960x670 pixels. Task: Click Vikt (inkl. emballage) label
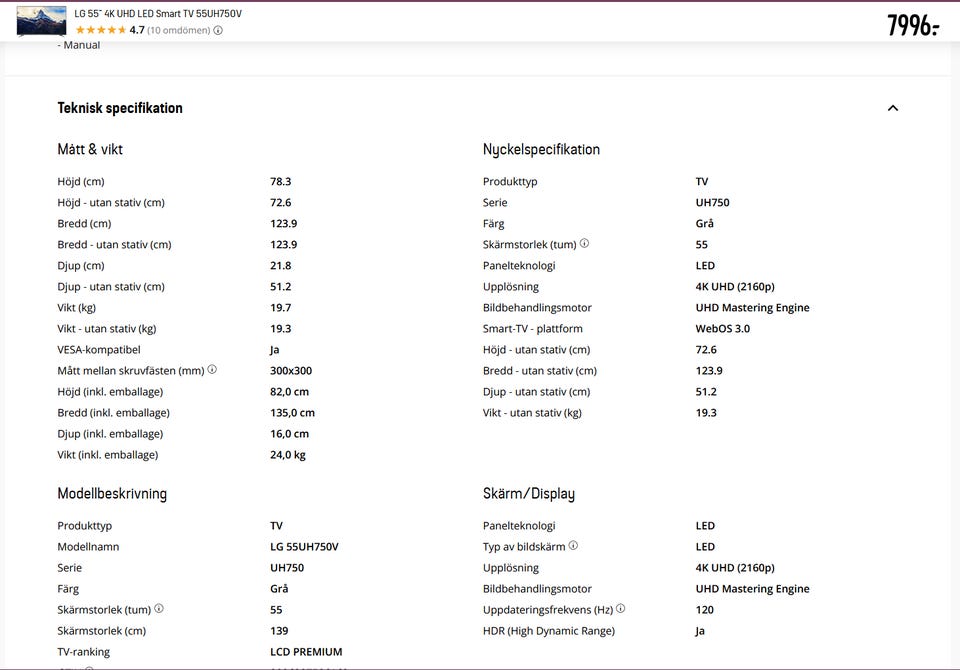click(x=108, y=455)
